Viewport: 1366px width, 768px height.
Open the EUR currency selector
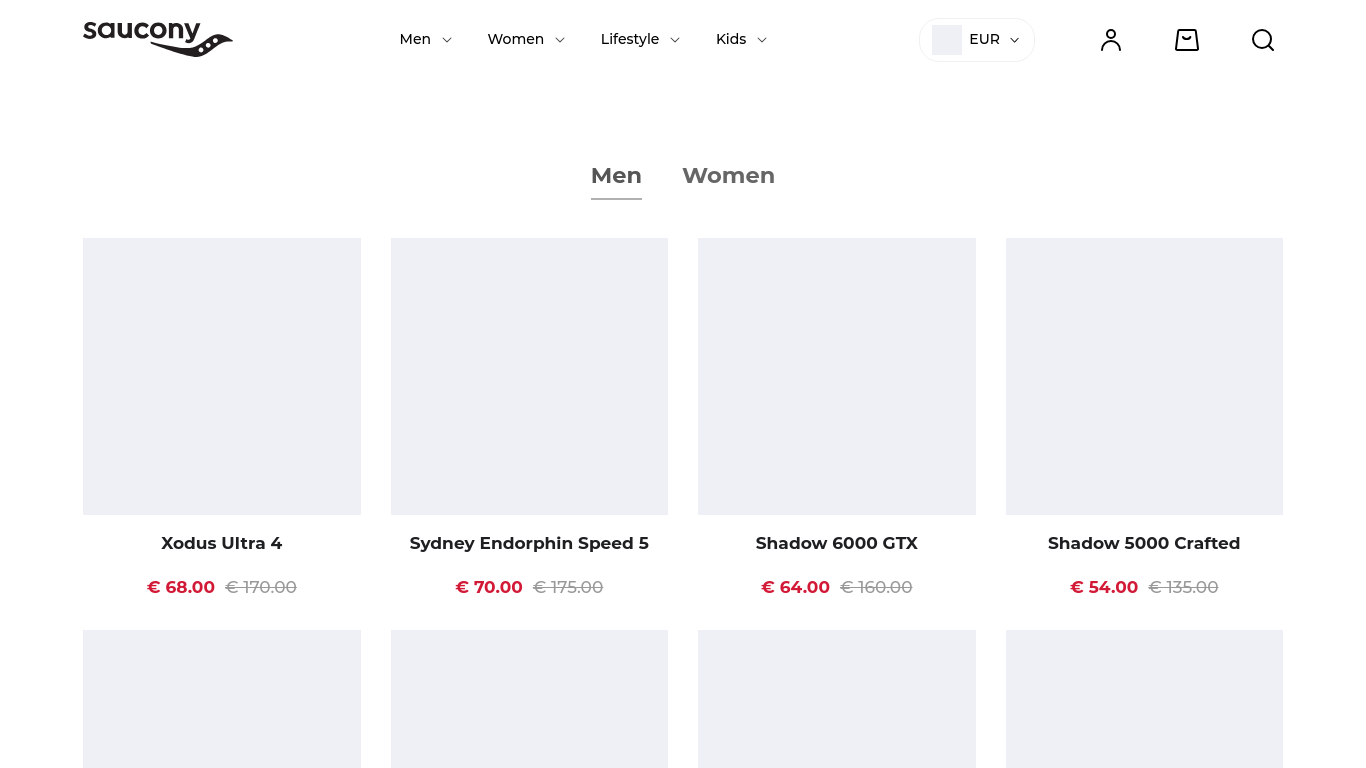point(977,40)
